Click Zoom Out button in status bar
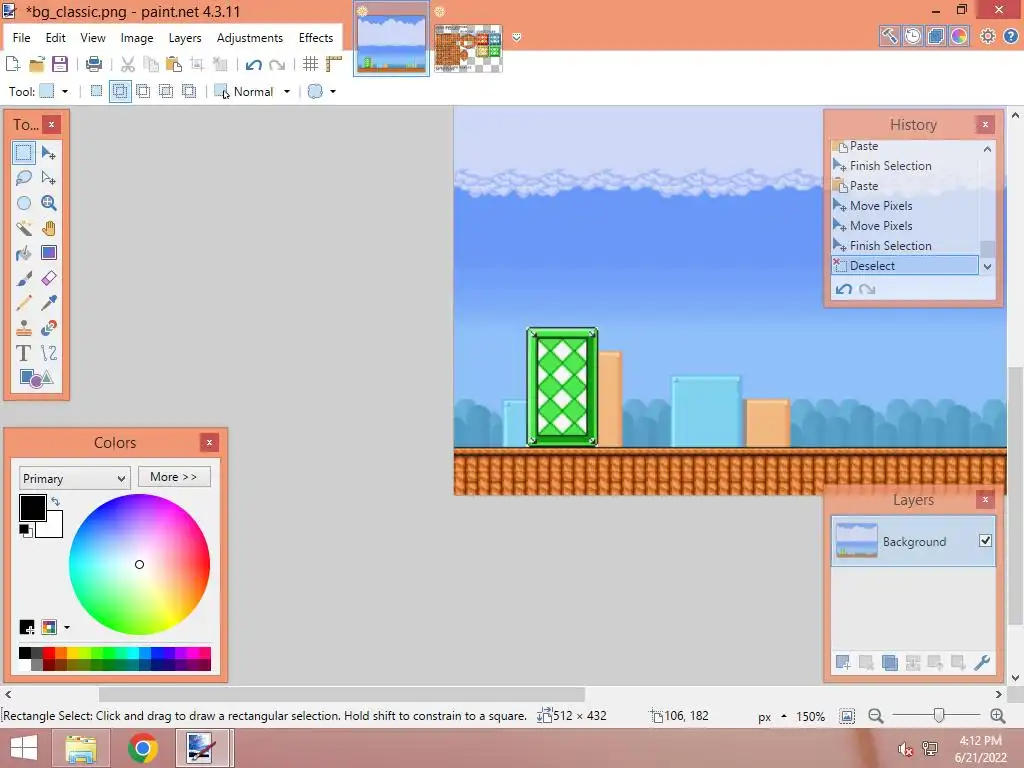1024x768 pixels. pyautogui.click(x=876, y=716)
